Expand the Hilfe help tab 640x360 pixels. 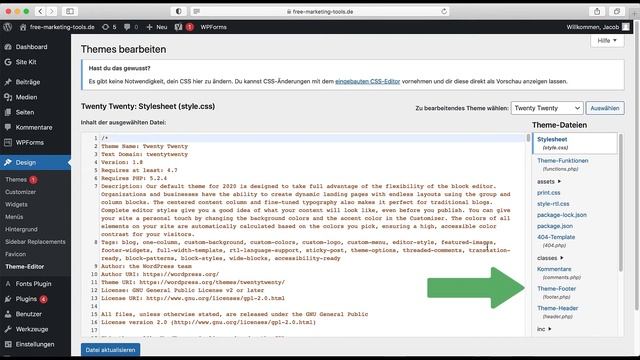tap(607, 40)
